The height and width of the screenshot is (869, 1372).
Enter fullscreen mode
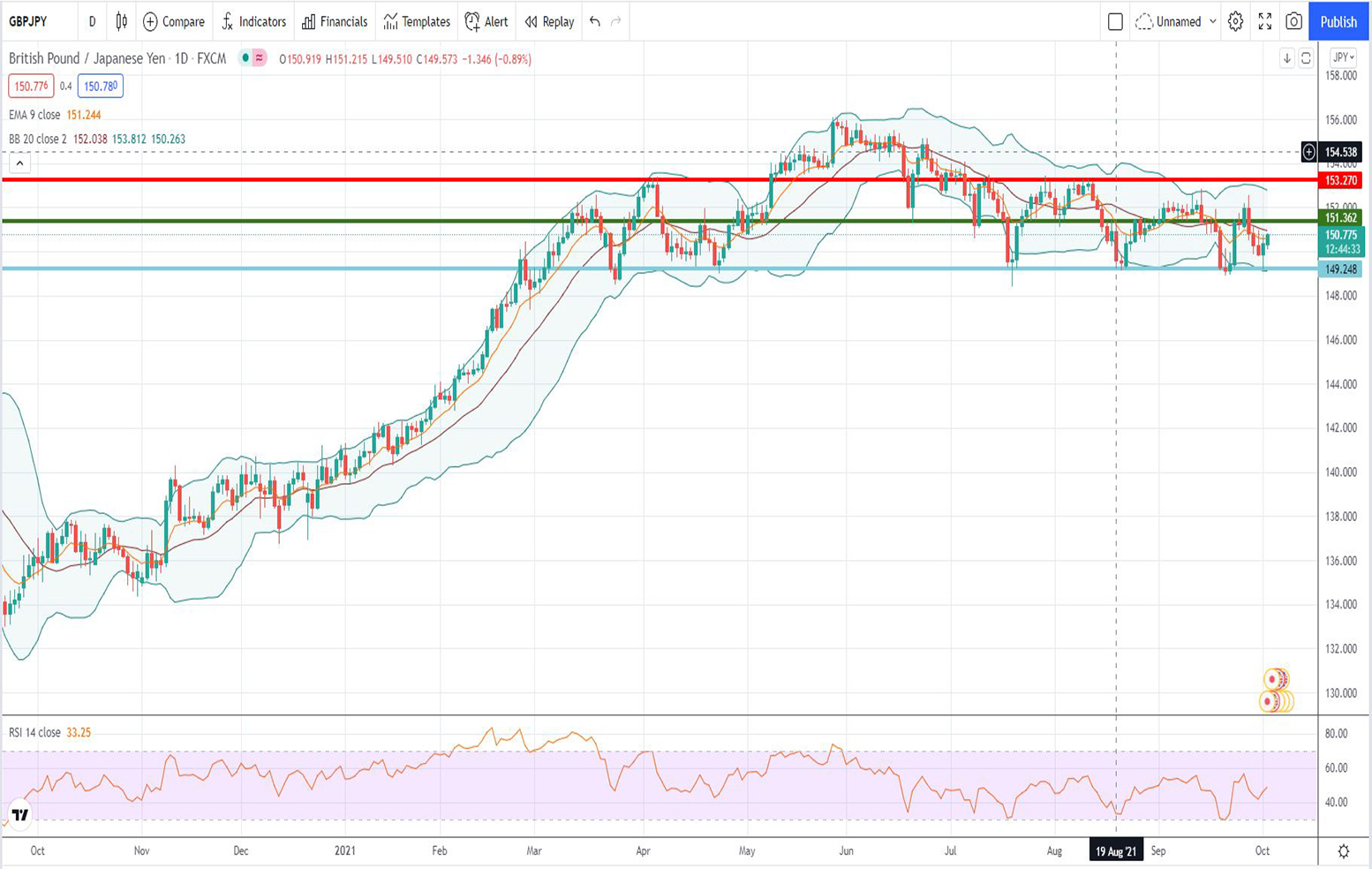point(1264,21)
